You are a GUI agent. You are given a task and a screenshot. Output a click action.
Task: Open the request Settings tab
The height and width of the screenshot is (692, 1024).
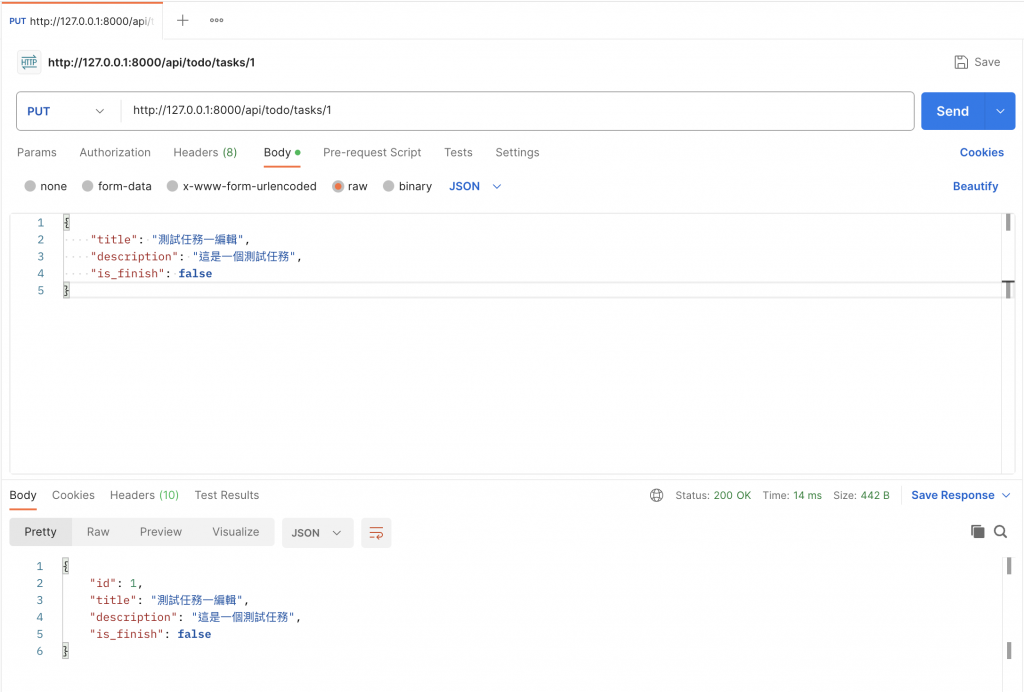pos(517,152)
